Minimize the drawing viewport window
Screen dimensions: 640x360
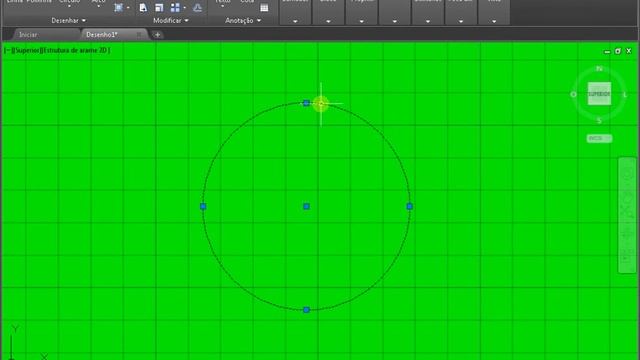click(x=607, y=51)
